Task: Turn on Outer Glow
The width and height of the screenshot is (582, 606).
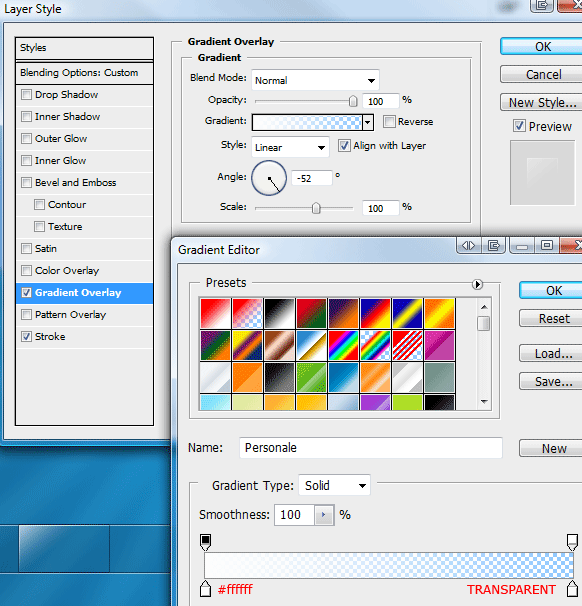Action: click(x=26, y=139)
